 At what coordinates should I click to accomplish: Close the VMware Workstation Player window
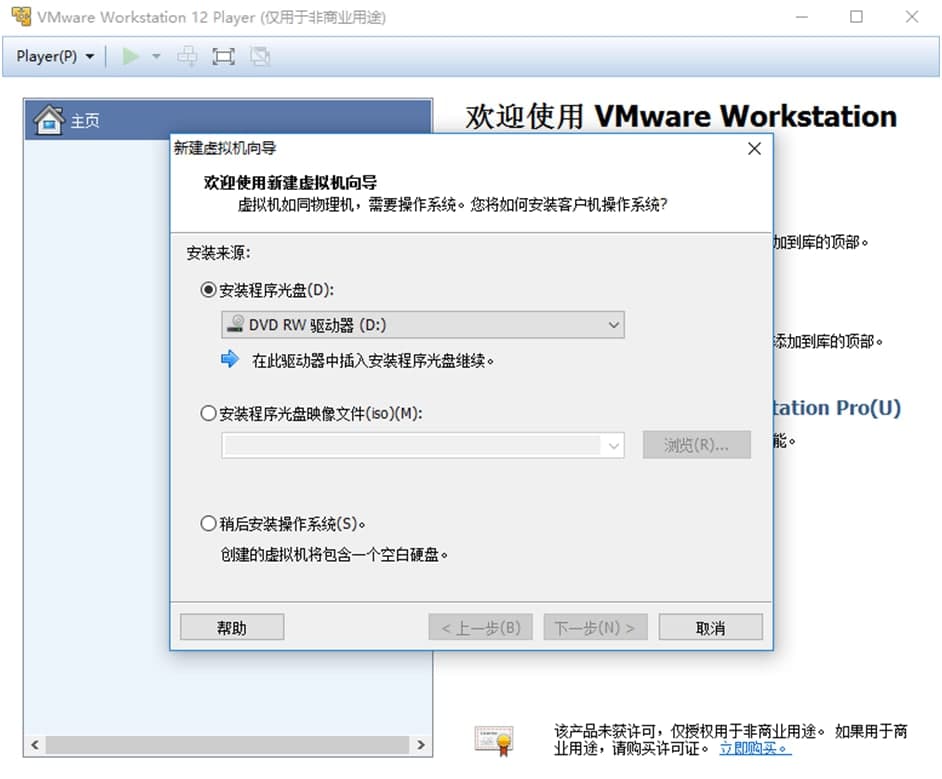pyautogui.click(x=911, y=17)
